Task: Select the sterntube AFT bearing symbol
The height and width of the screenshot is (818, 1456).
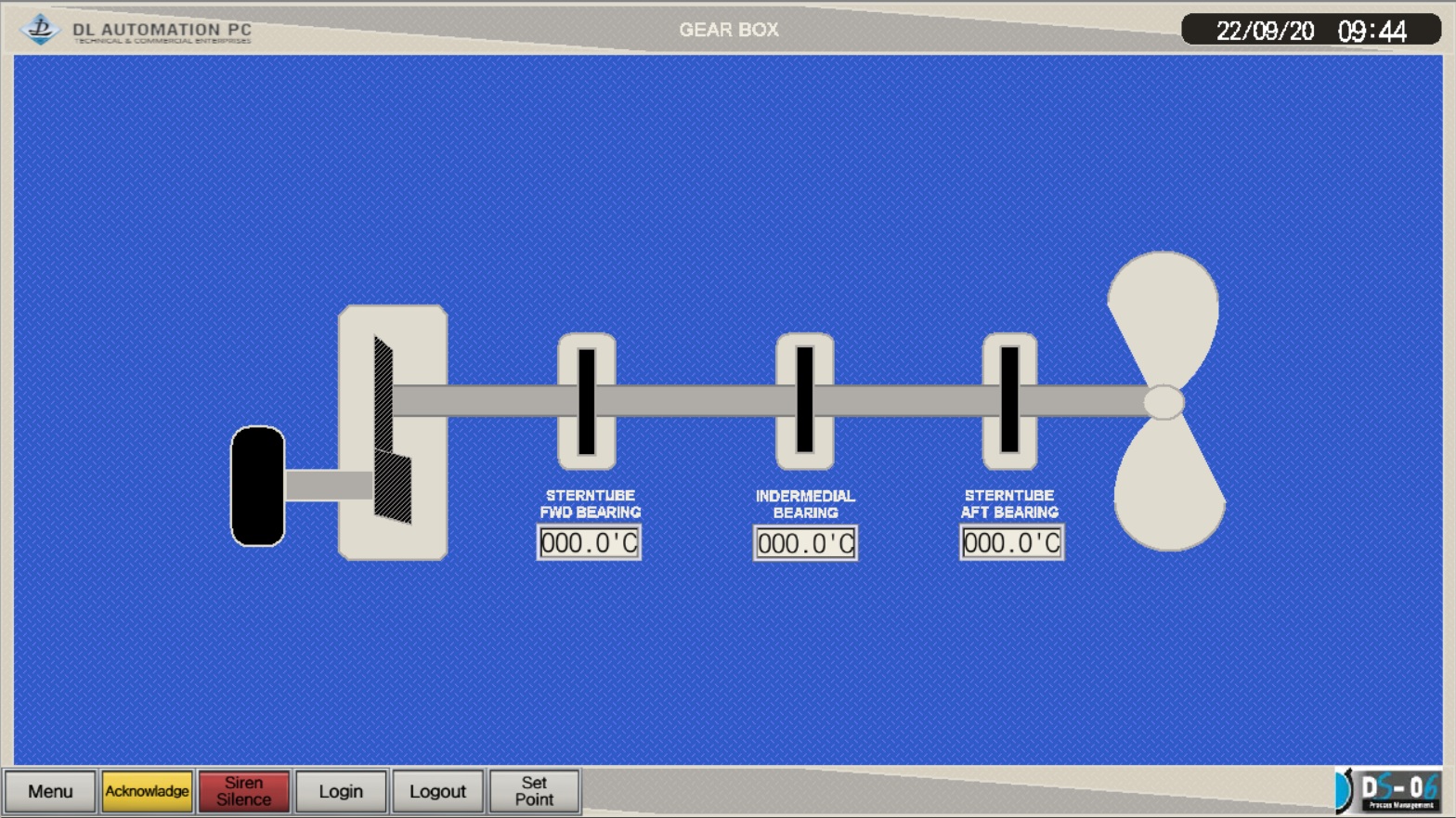Action: pyautogui.click(x=1009, y=401)
